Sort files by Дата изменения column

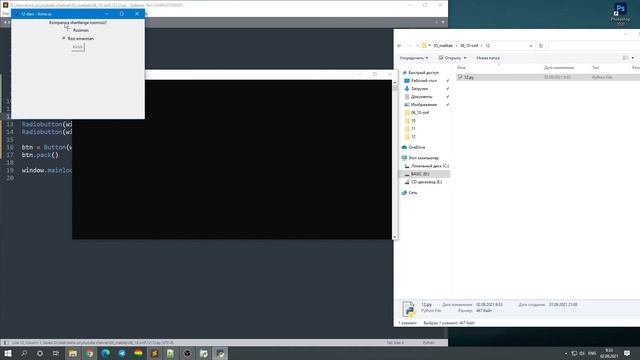click(559, 67)
